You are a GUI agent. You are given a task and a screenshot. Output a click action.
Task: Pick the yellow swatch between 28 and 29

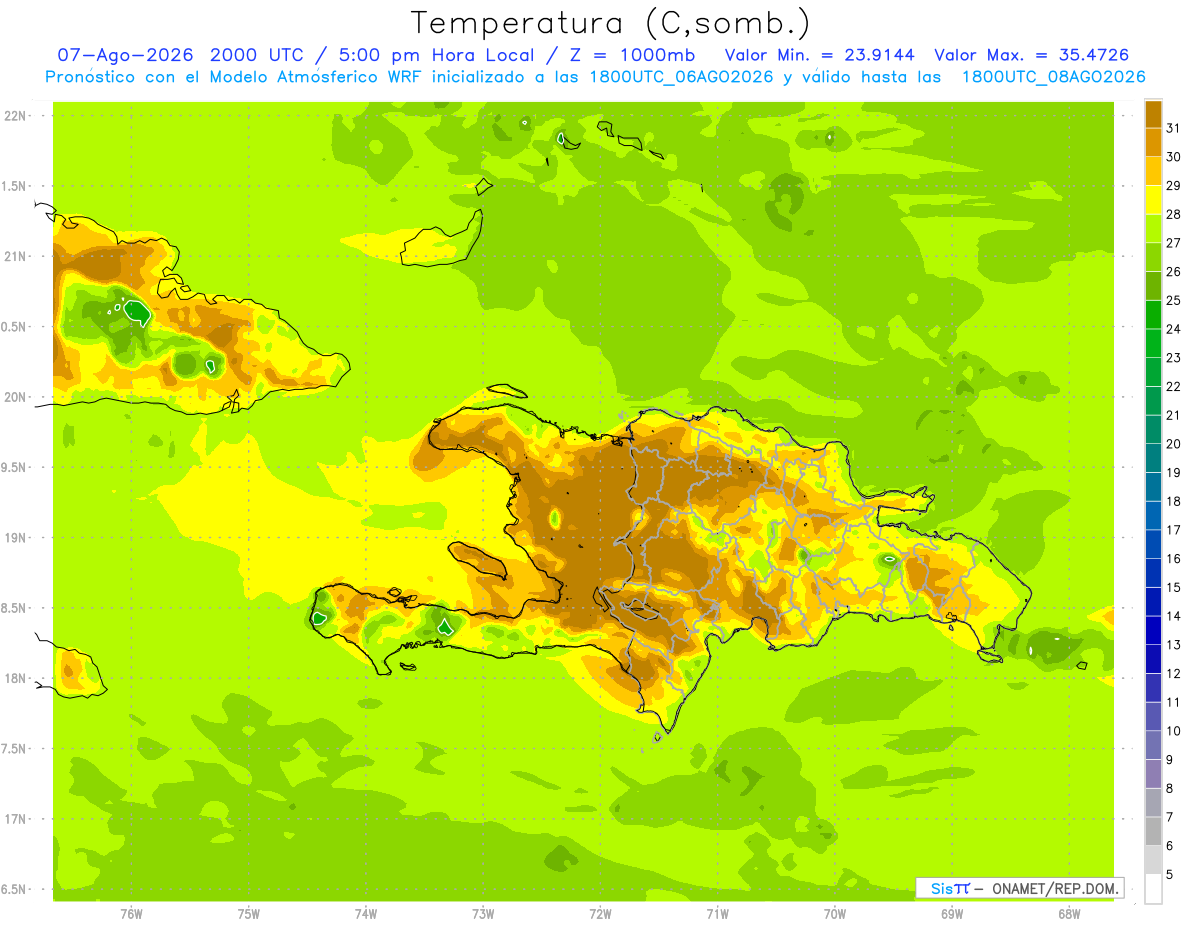click(1153, 200)
